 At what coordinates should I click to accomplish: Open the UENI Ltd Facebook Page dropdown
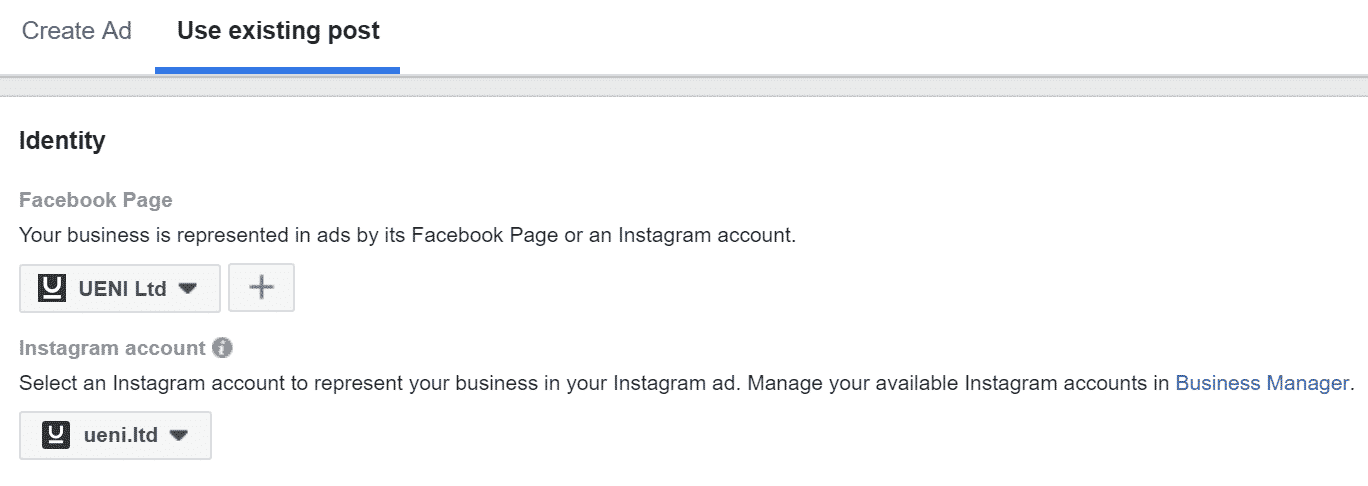[120, 288]
